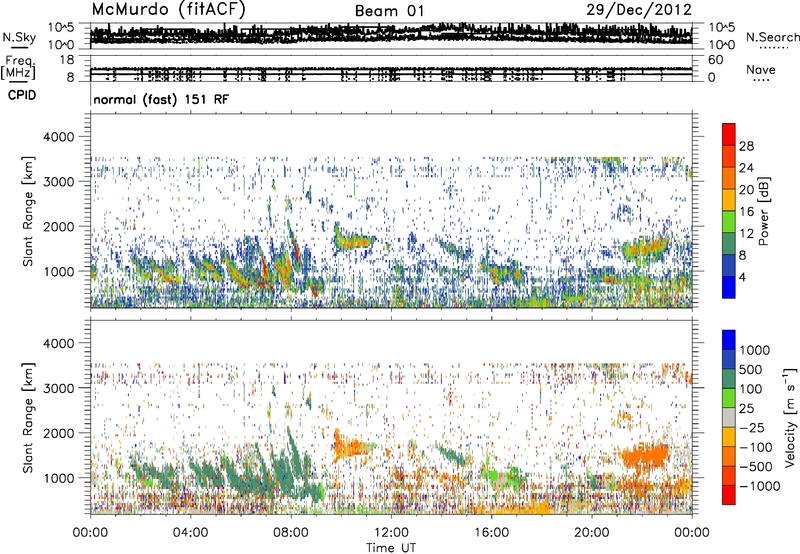Click the red top of power colorbar
This screenshot has height=554, width=800.
click(729, 134)
